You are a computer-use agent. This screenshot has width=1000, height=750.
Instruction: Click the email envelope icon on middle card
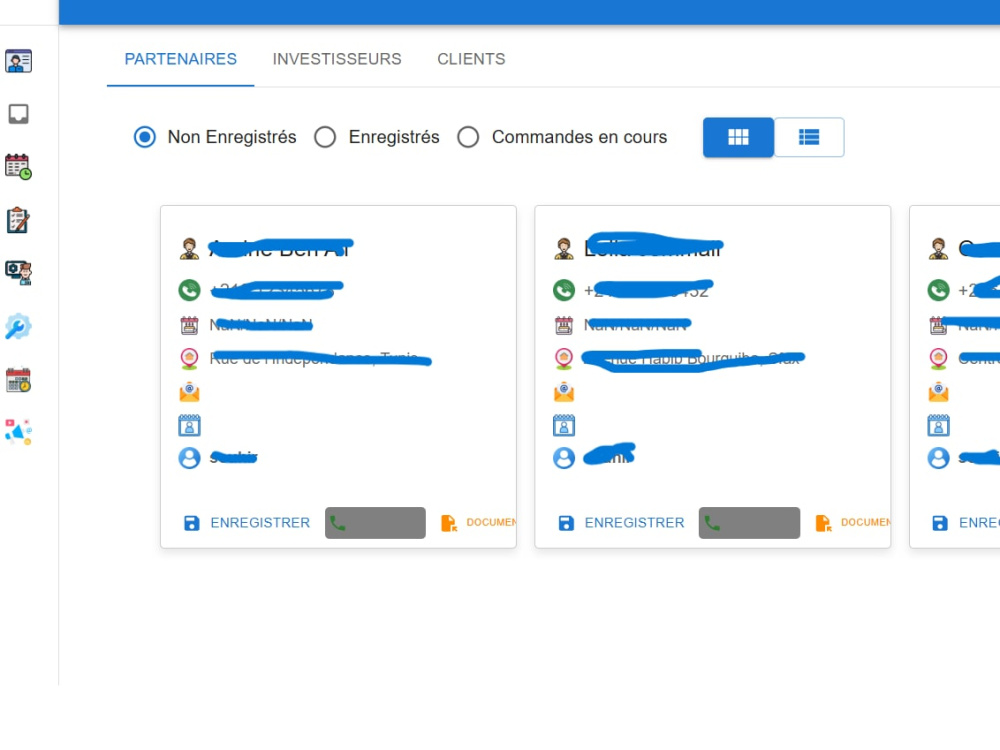564,392
